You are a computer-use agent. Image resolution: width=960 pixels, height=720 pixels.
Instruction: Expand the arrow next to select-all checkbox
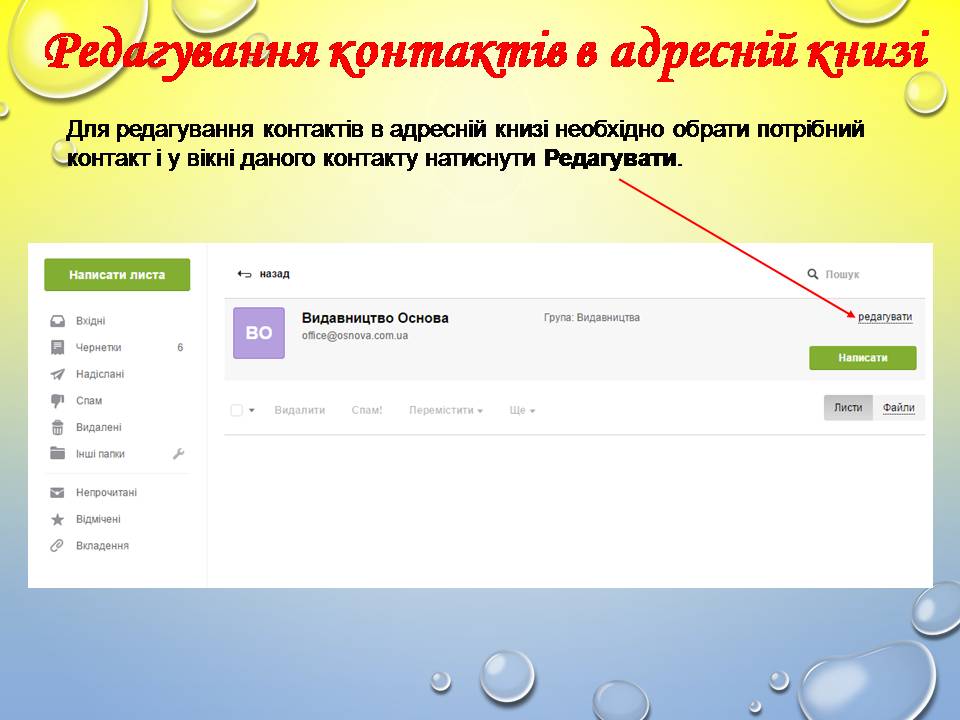point(252,411)
